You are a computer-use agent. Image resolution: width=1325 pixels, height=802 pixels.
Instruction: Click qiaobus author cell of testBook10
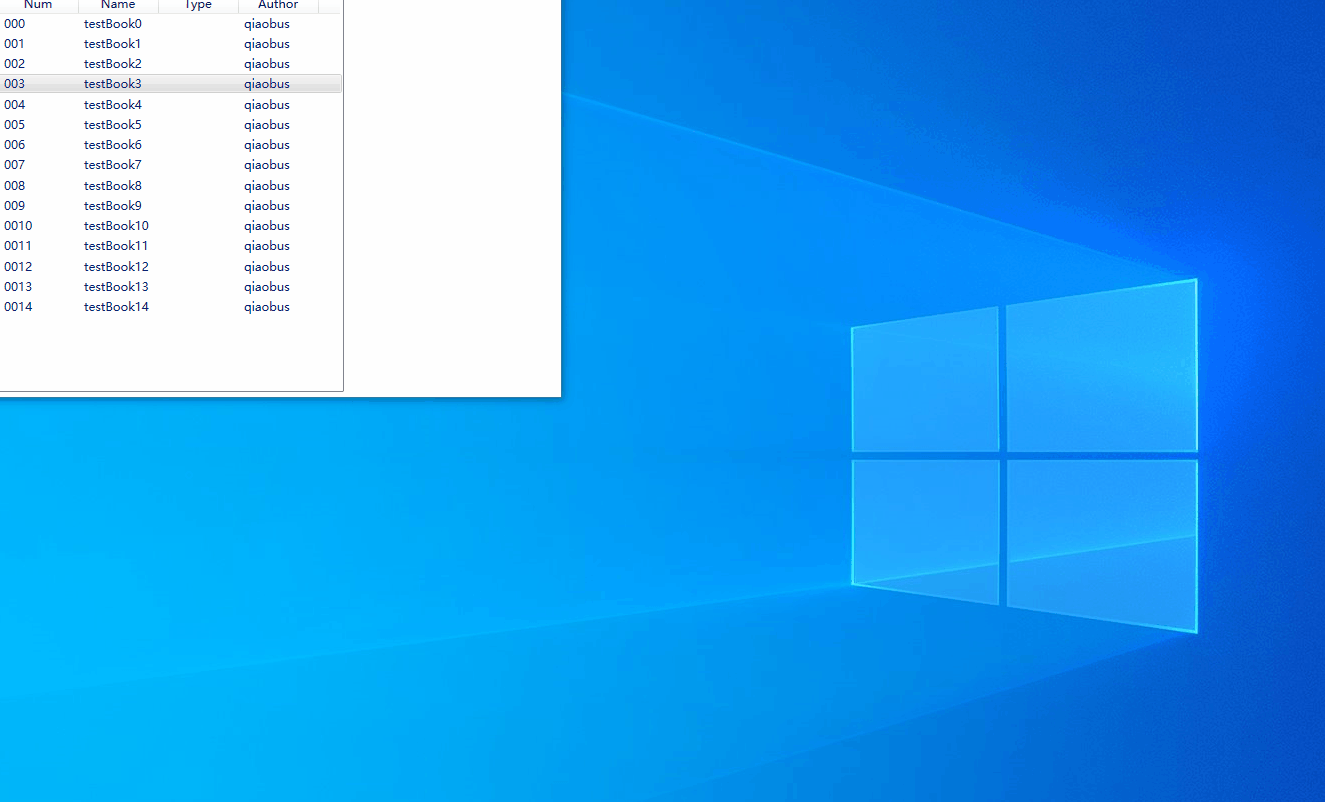tap(267, 225)
